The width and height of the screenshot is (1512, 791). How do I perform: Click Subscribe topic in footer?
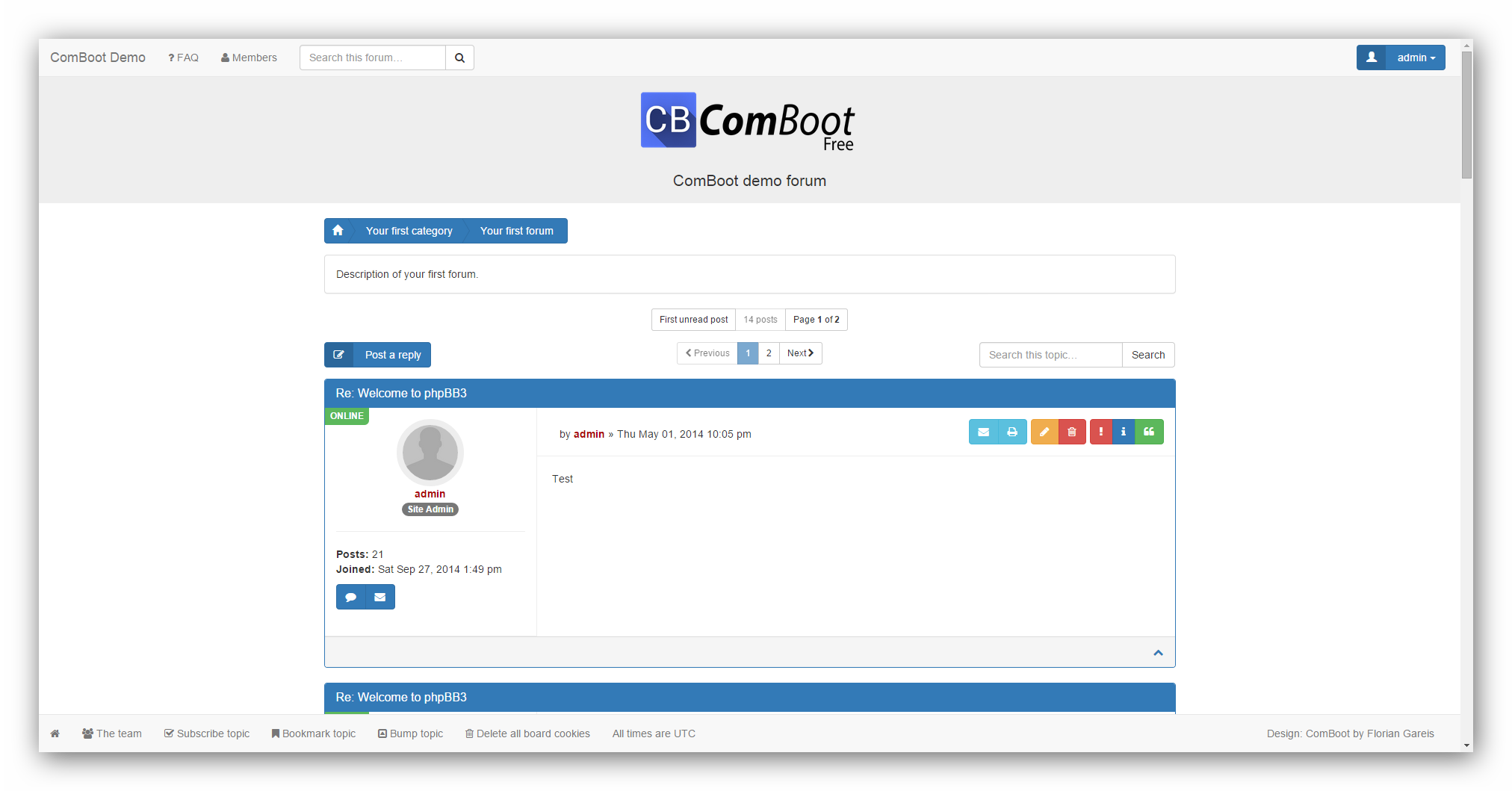coord(207,733)
